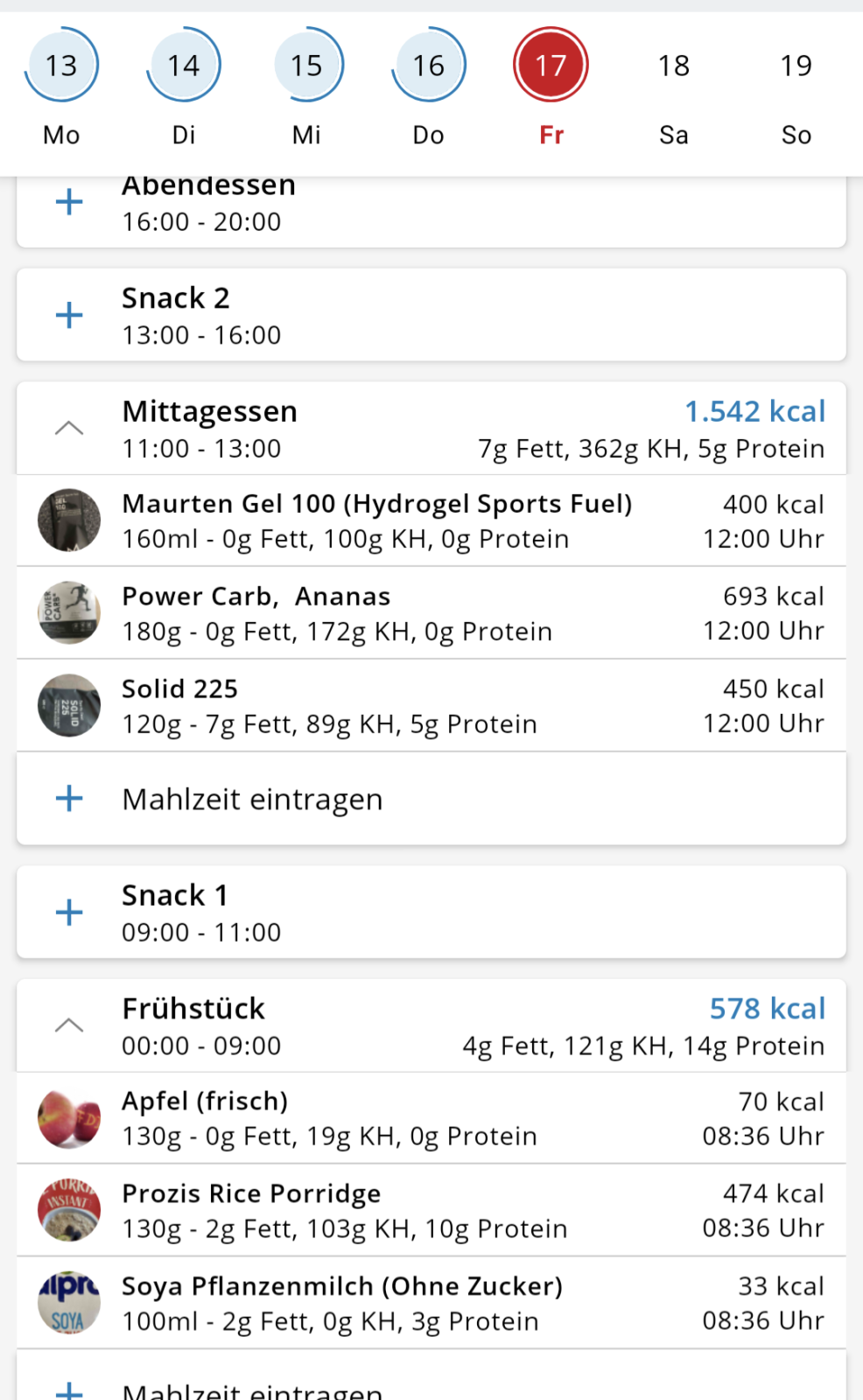Select Saturday the 18th
The width and height of the screenshot is (863, 1400).
coord(674,66)
